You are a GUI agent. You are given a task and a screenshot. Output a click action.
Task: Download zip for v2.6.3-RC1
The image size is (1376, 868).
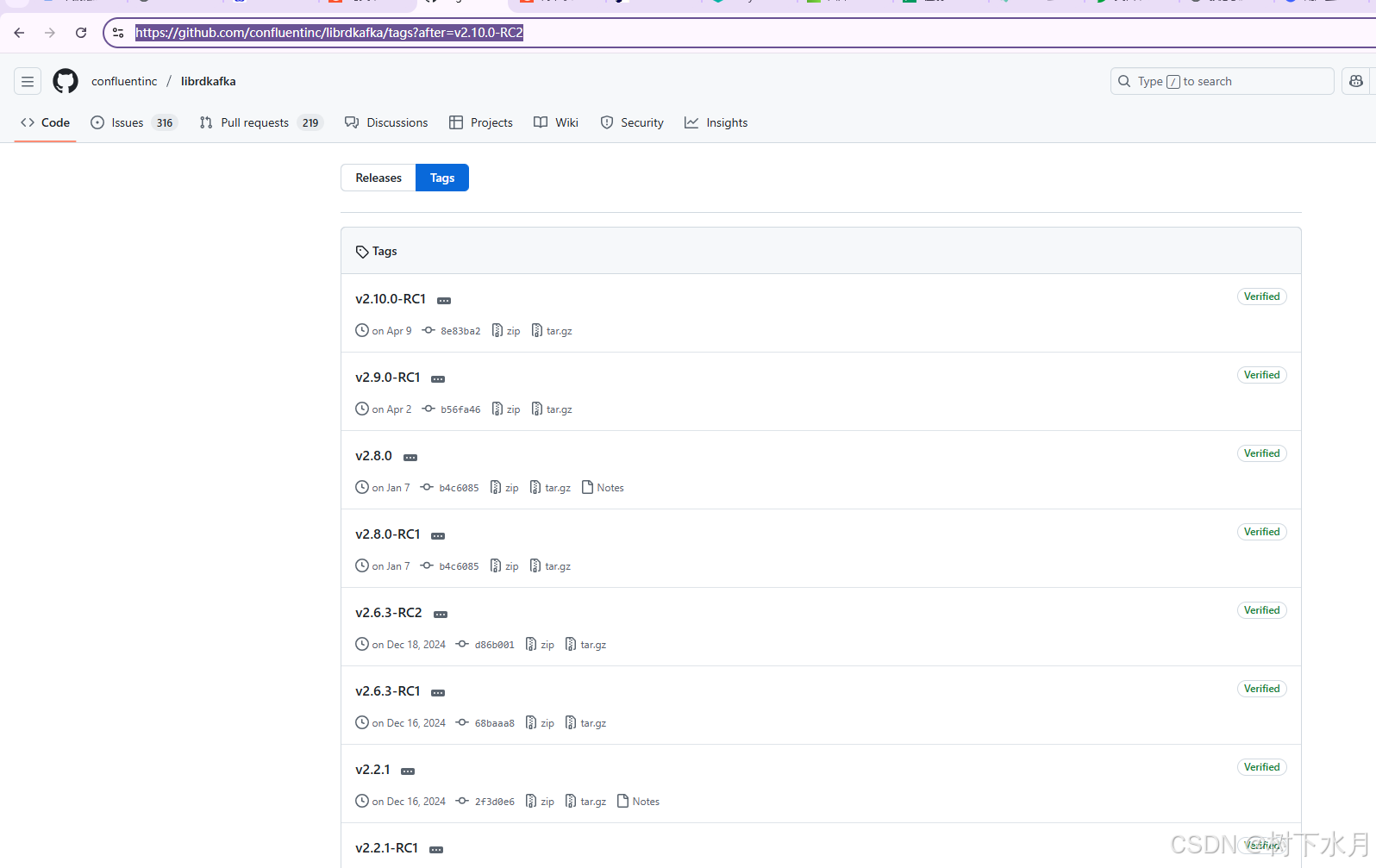click(540, 723)
